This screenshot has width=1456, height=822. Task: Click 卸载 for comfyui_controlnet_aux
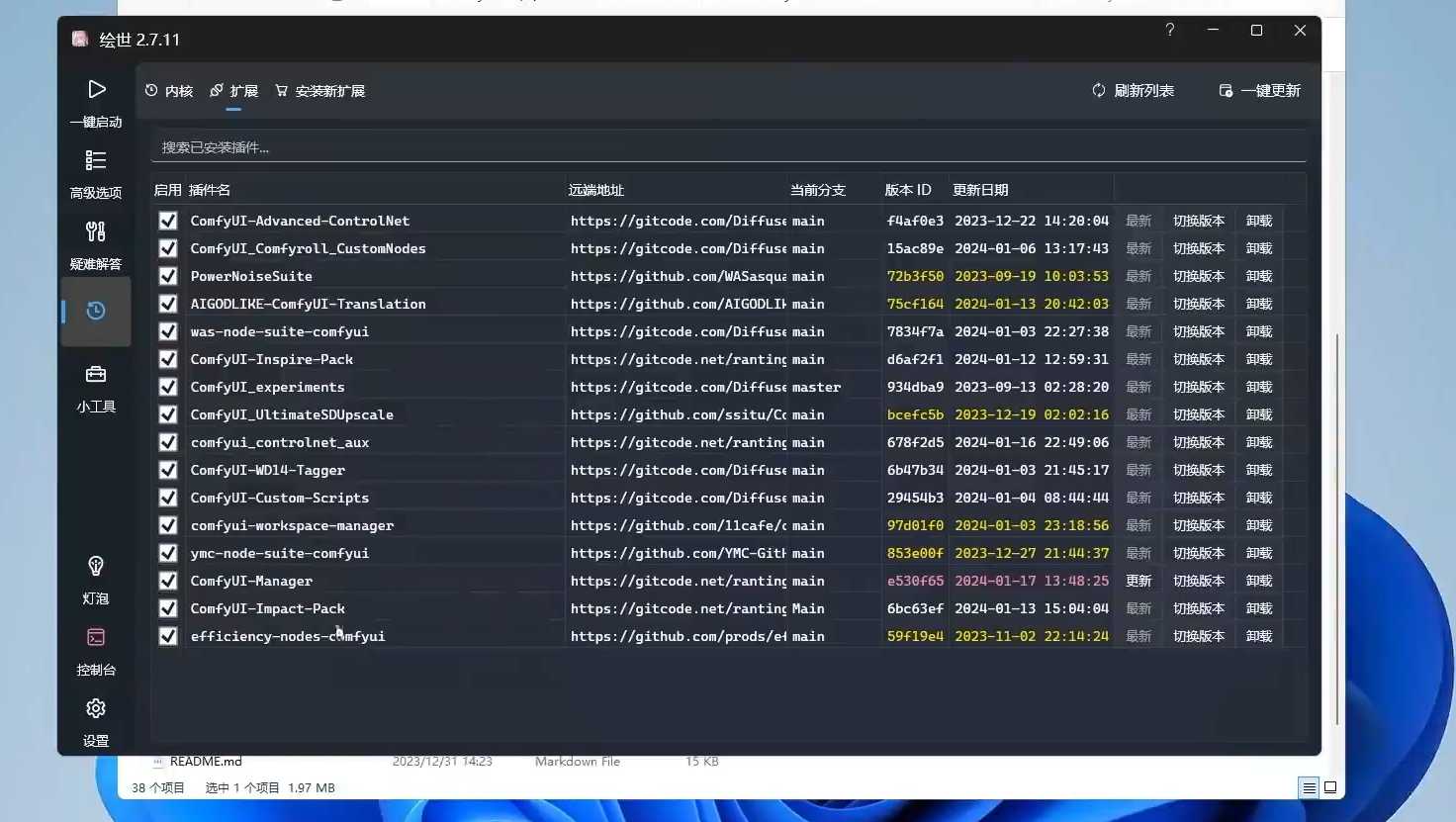tap(1259, 442)
